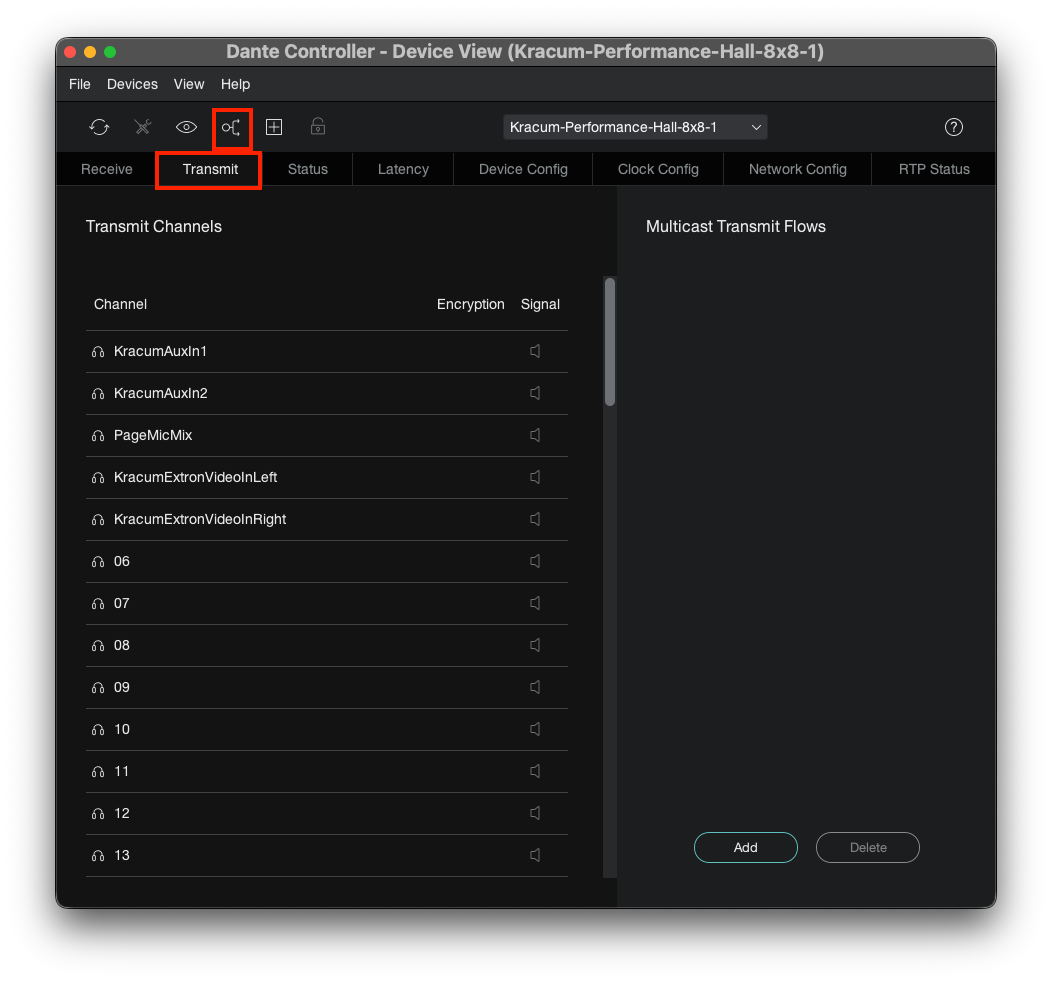Select the KracumExtronVideoInRight channel name
1052x982 pixels.
[x=200, y=519]
